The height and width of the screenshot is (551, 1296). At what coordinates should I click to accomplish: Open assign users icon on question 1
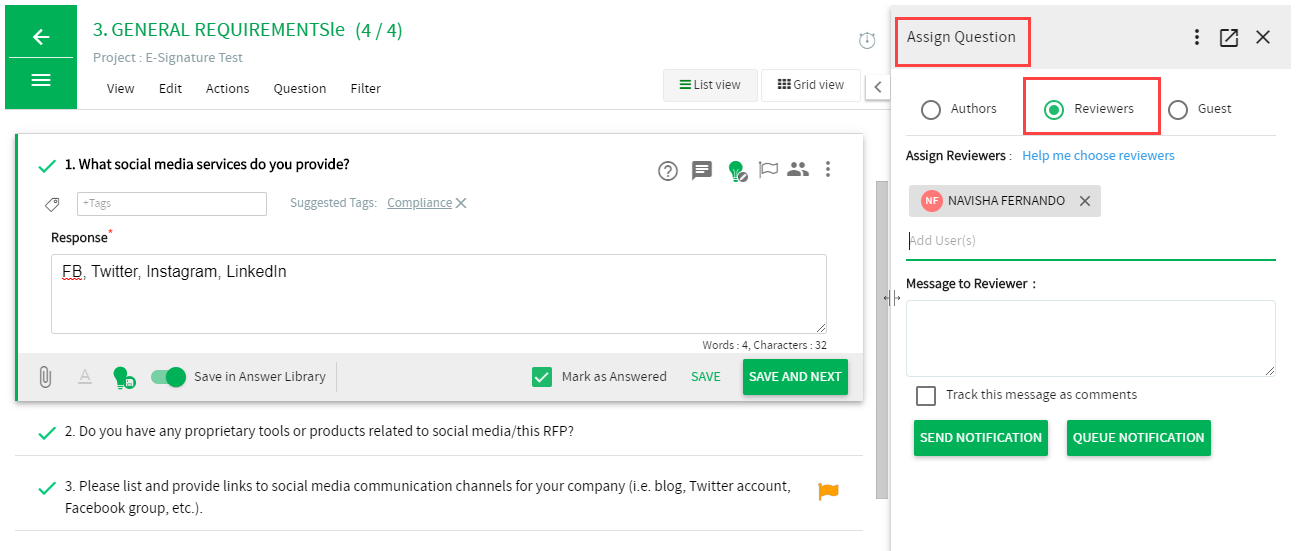pyautogui.click(x=797, y=170)
